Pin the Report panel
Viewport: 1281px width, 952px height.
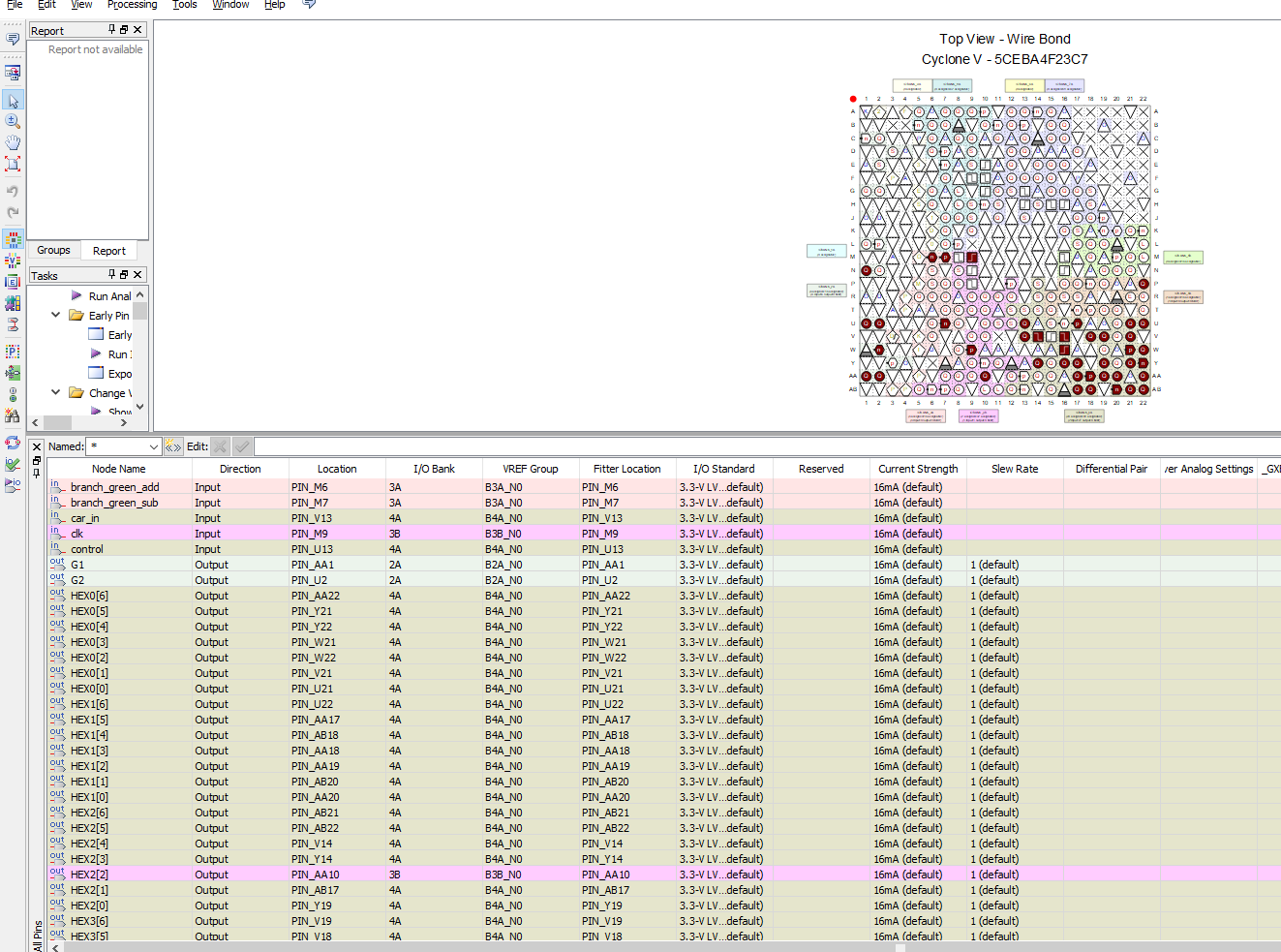(111, 30)
